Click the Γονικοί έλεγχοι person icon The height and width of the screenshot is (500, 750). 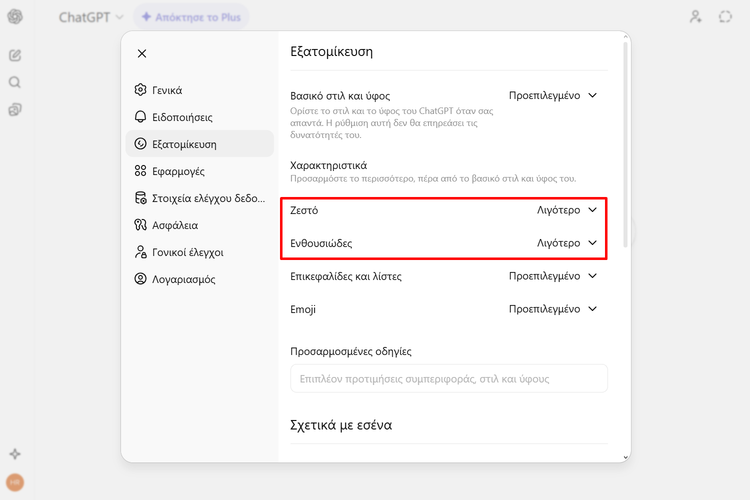(x=141, y=252)
